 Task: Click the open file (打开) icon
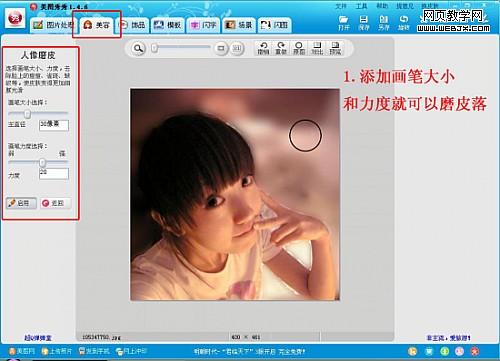click(x=344, y=23)
